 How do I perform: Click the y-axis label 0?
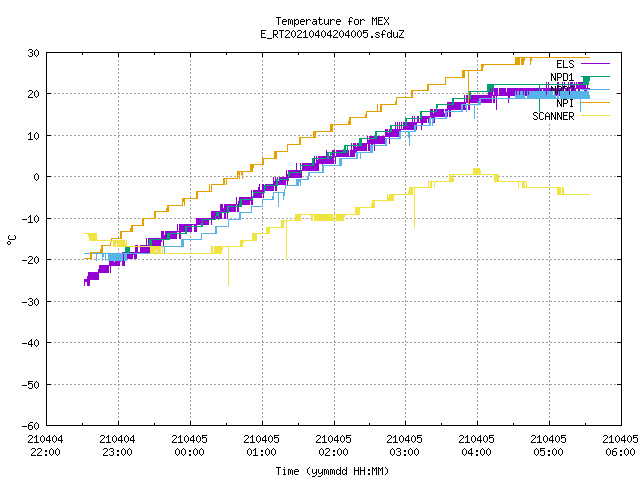(x=37, y=177)
